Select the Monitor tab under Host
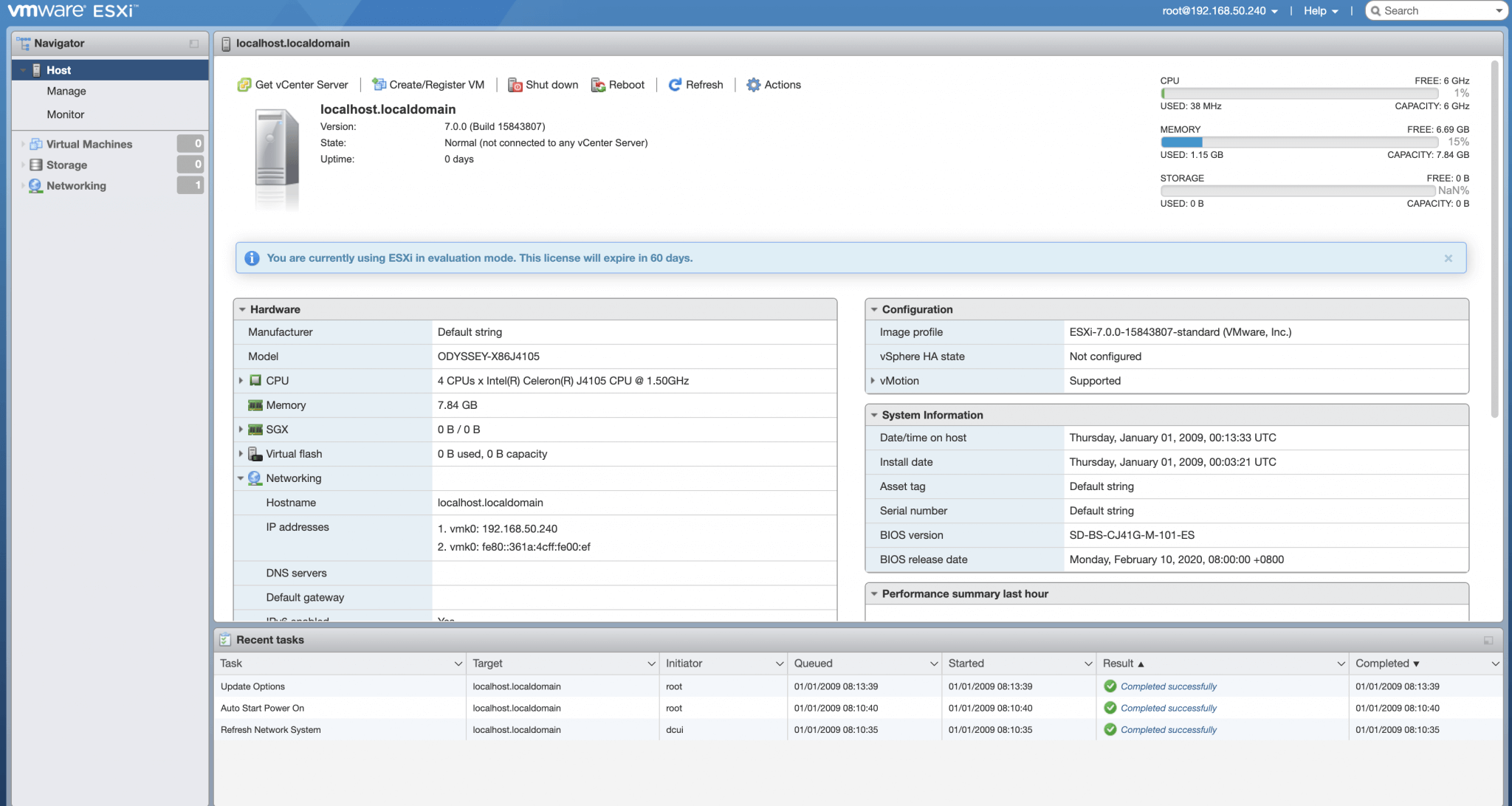 click(x=65, y=114)
